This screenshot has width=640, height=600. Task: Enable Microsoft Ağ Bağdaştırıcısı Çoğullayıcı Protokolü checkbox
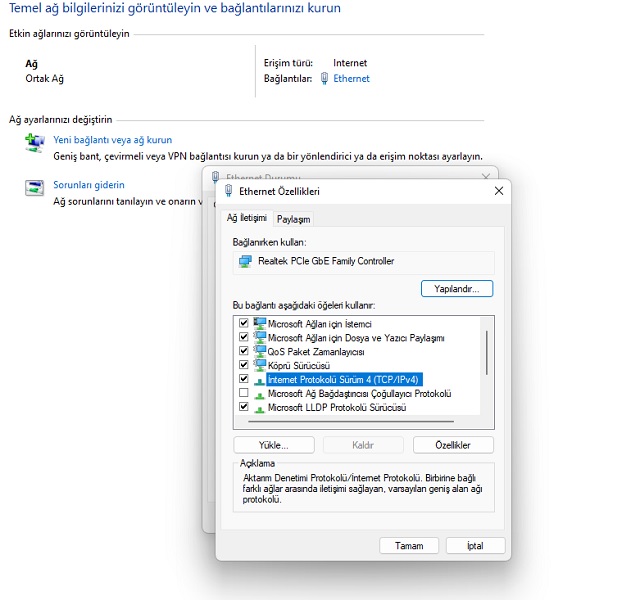(243, 394)
